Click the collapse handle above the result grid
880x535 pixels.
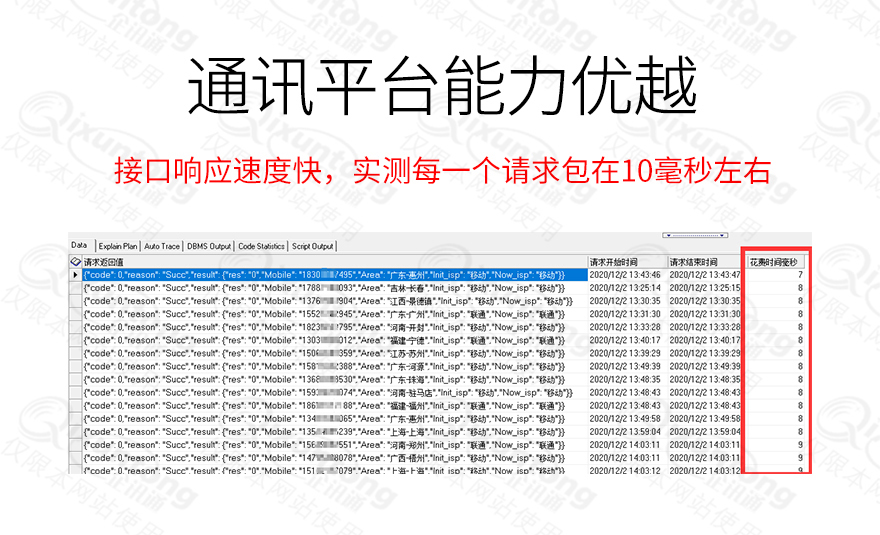[693, 236]
